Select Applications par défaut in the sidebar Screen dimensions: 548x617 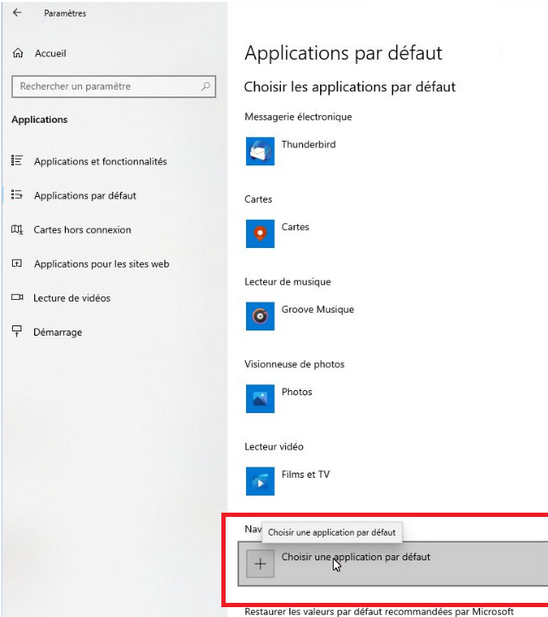pyautogui.click(x=85, y=196)
